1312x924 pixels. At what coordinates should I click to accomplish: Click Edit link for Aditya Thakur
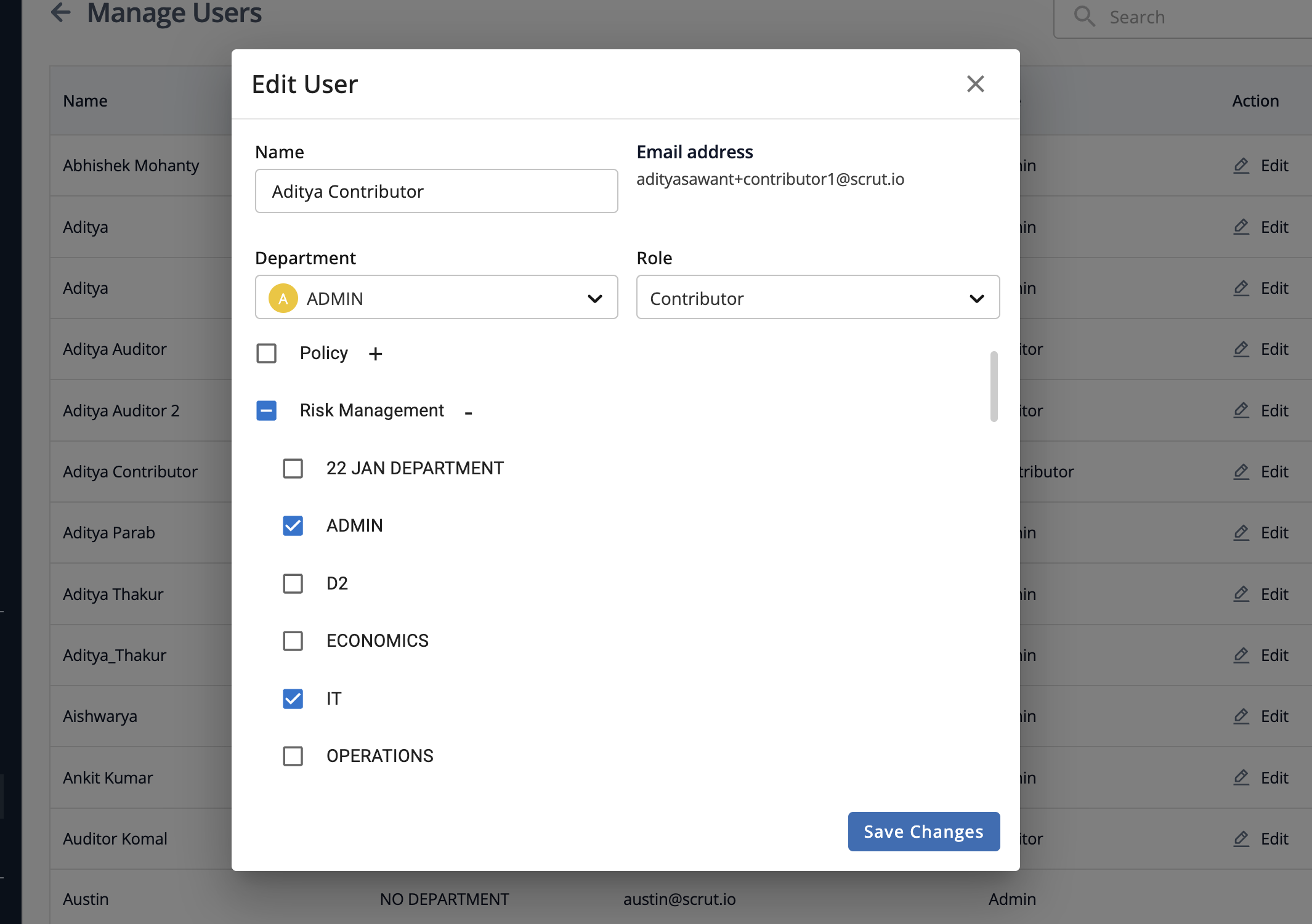click(x=1274, y=594)
